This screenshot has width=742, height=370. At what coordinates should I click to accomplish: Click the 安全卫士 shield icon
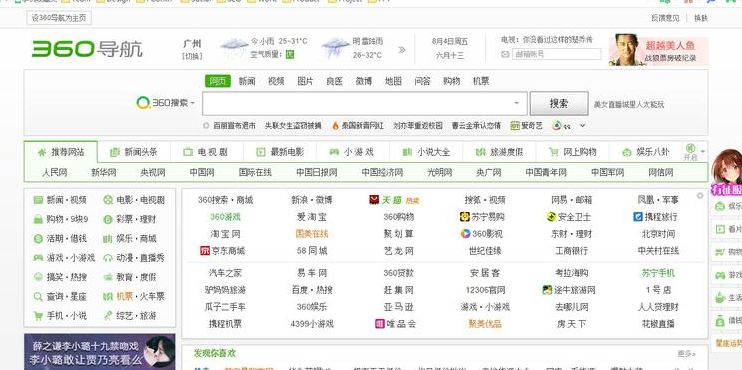click(551, 217)
